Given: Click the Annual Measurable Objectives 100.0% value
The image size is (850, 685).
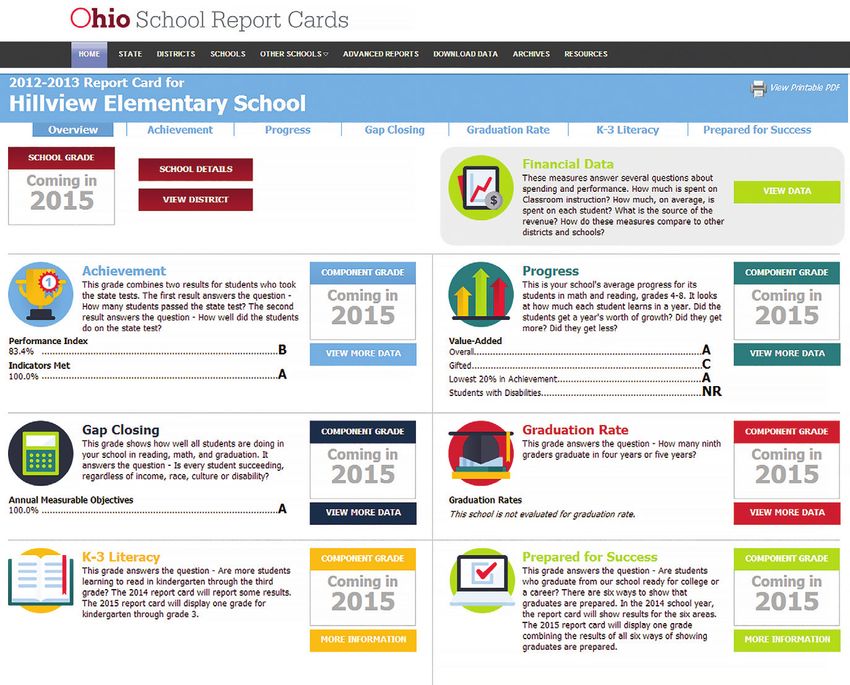Looking at the screenshot, I should [x=23, y=510].
